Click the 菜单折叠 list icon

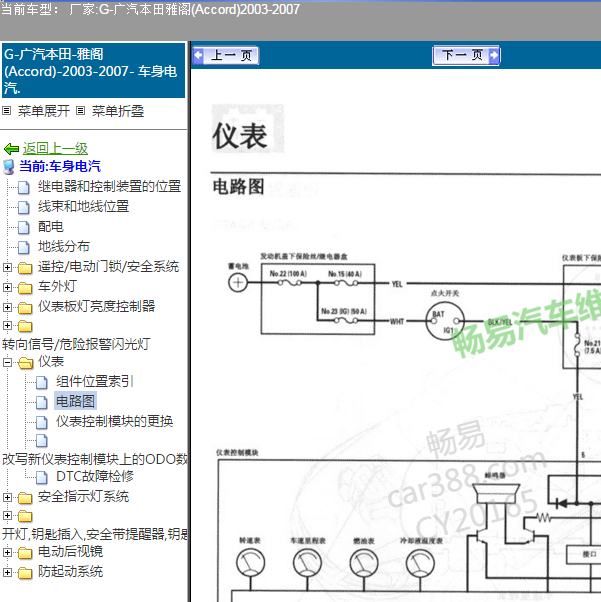80,111
